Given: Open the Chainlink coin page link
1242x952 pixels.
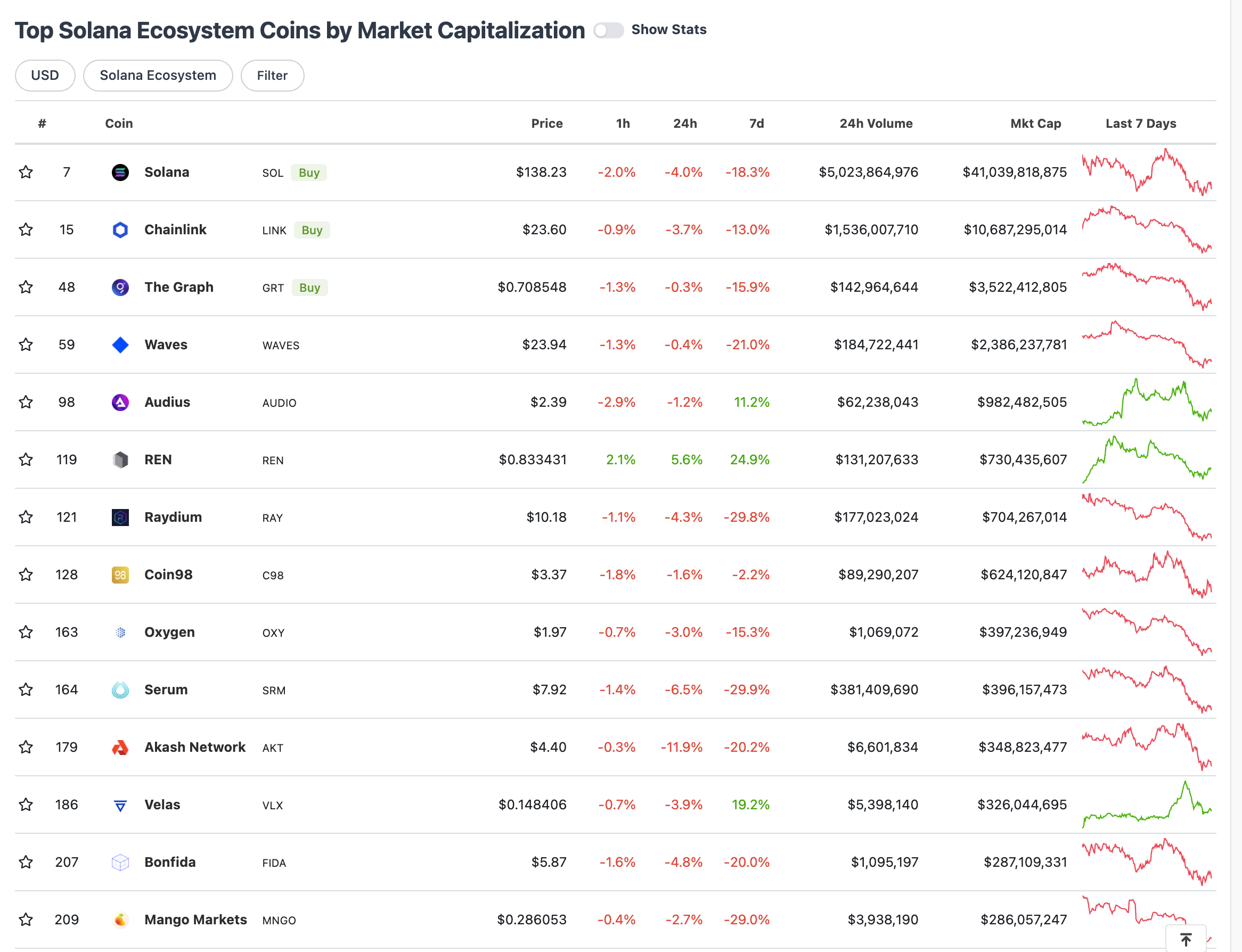Looking at the screenshot, I should point(175,229).
